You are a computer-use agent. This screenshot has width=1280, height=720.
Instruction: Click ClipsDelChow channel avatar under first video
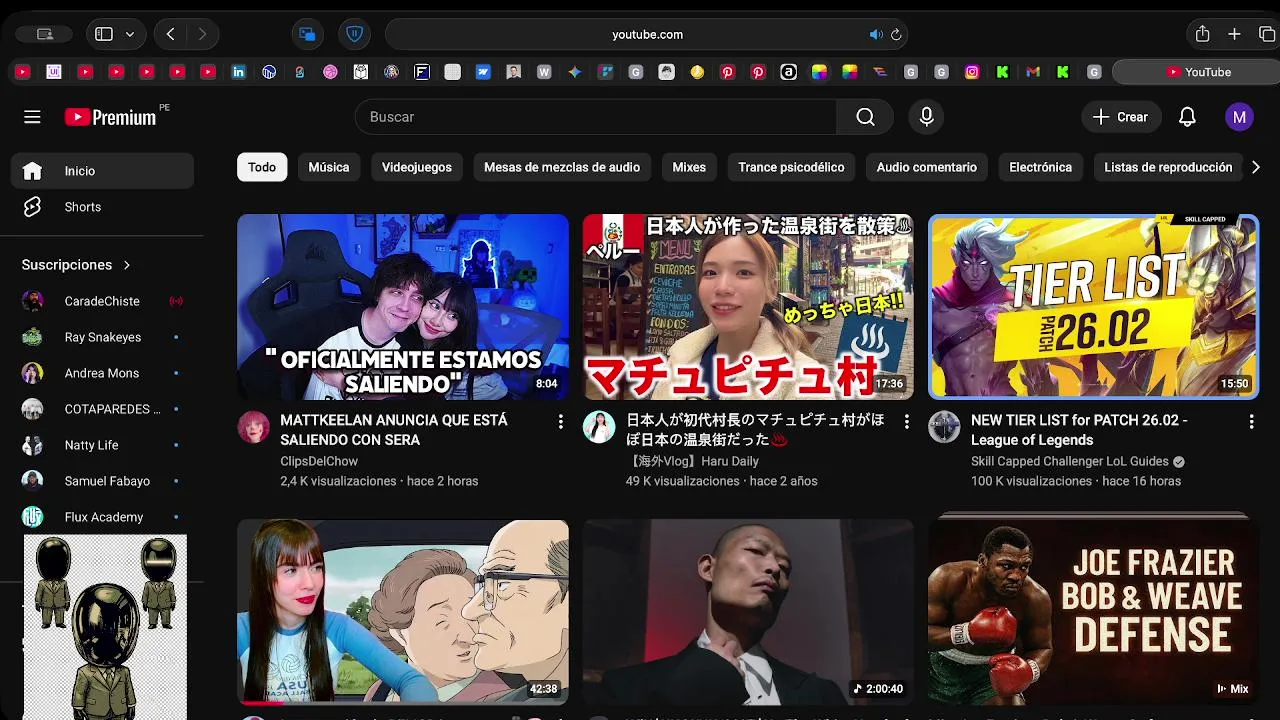(253, 427)
